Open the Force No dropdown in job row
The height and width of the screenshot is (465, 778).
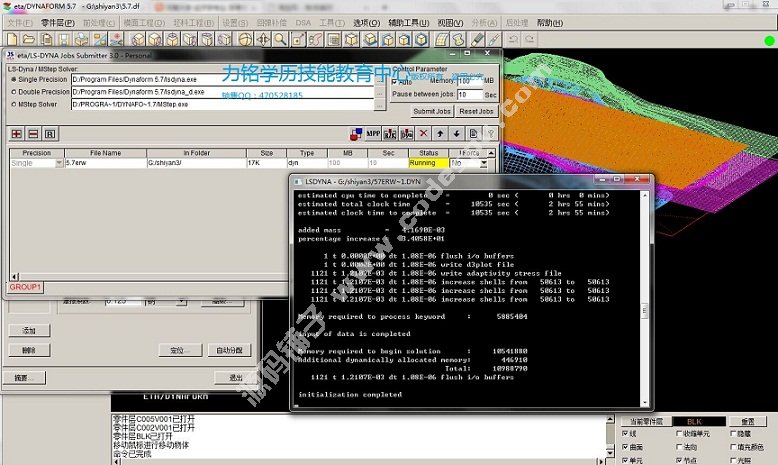tap(484, 163)
